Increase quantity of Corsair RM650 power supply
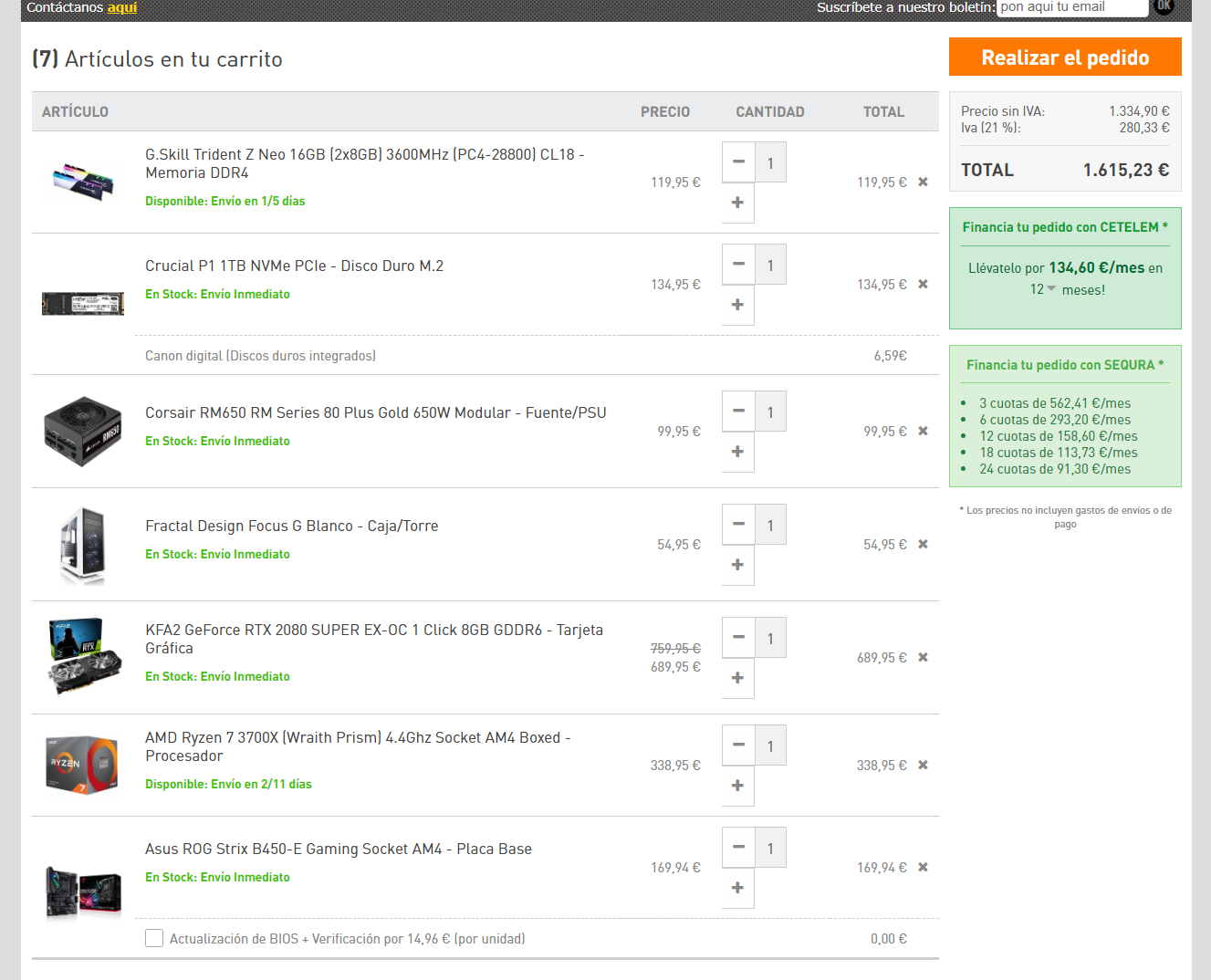 pos(738,452)
